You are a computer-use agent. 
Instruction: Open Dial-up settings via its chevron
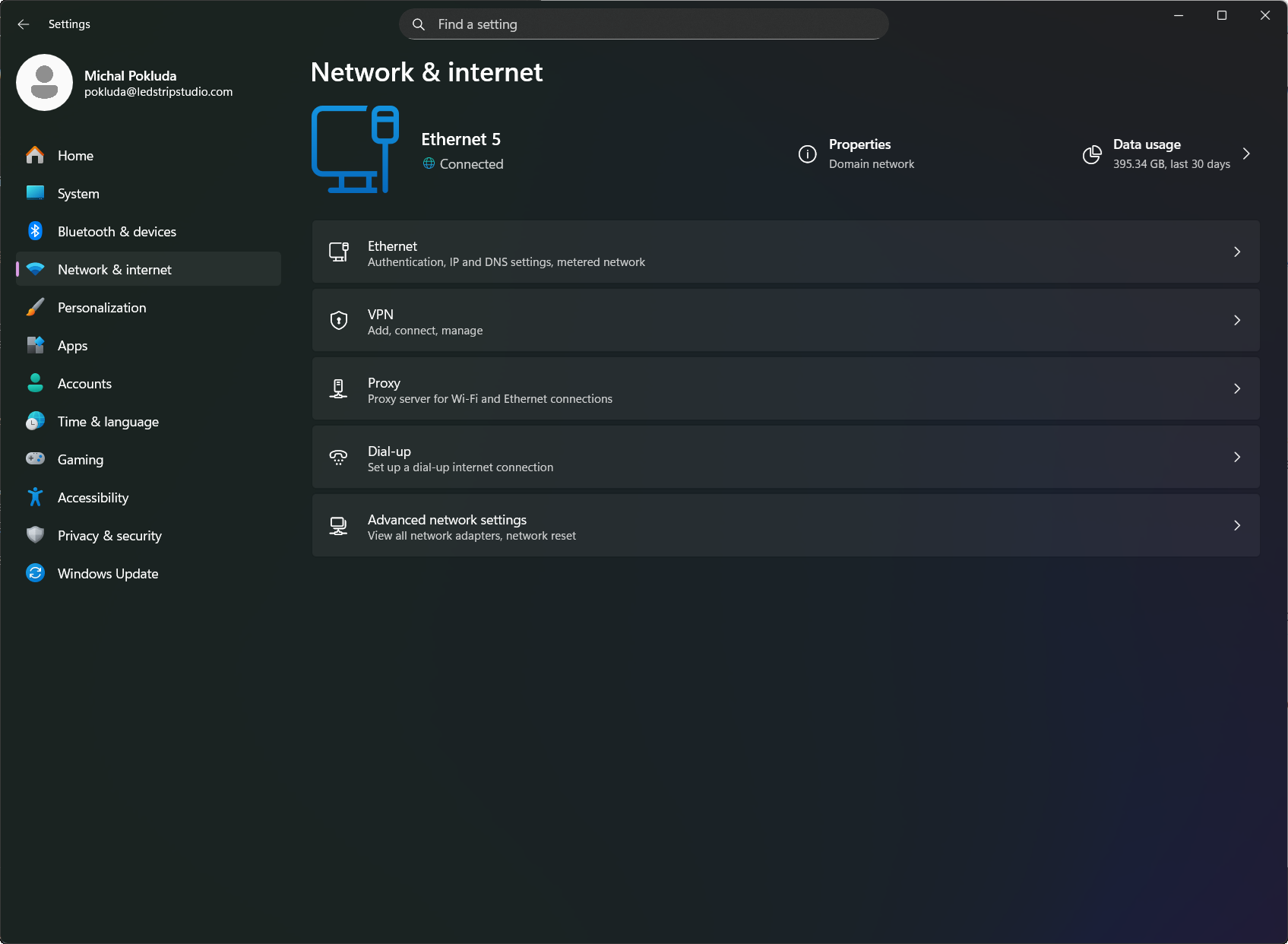pyautogui.click(x=1237, y=458)
